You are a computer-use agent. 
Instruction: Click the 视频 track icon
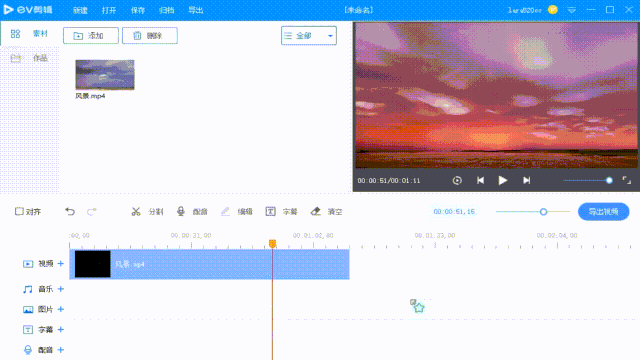click(x=28, y=264)
